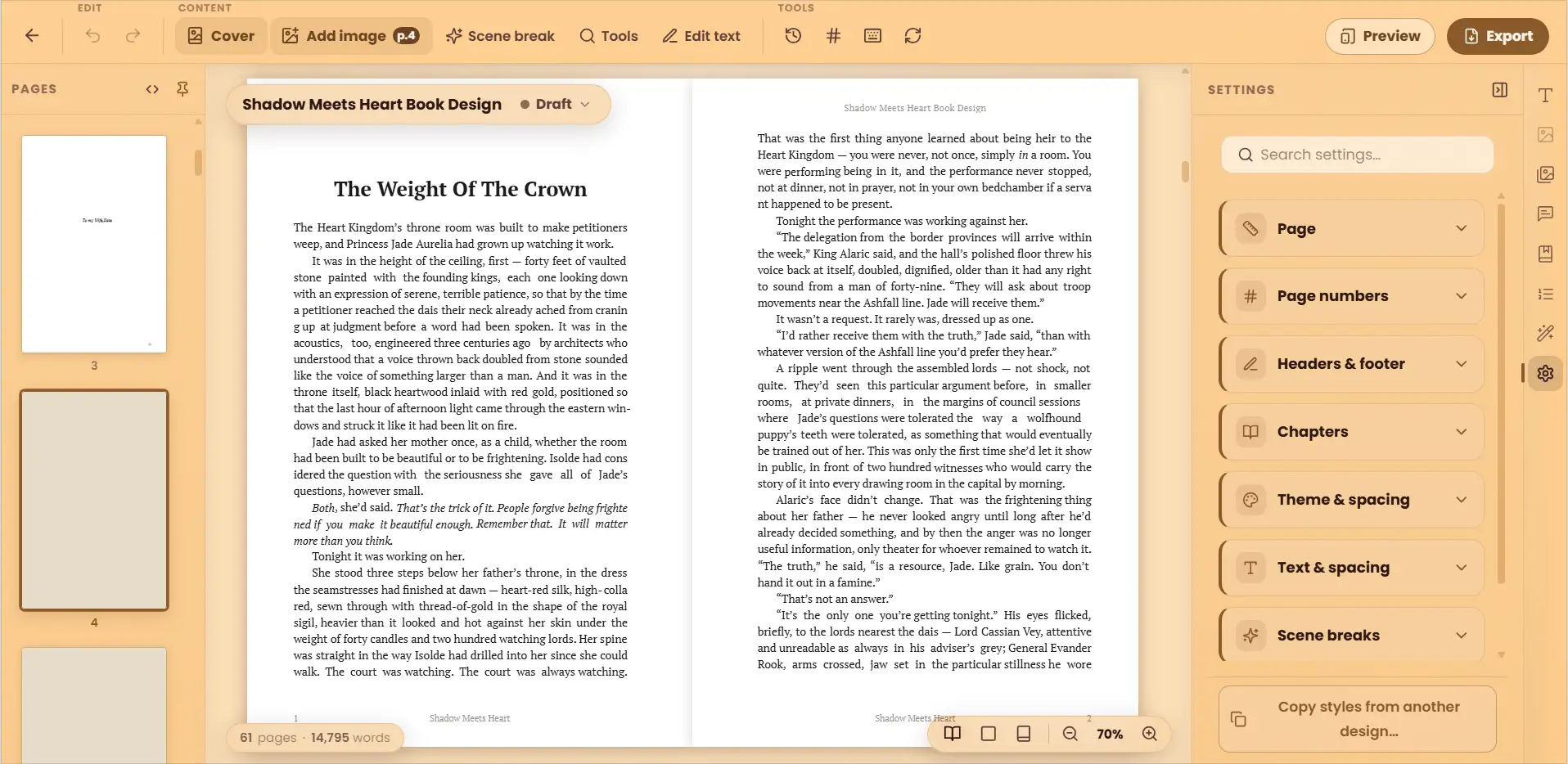The height and width of the screenshot is (764, 1568).
Task: Redo the last edit
Action: pos(133,36)
